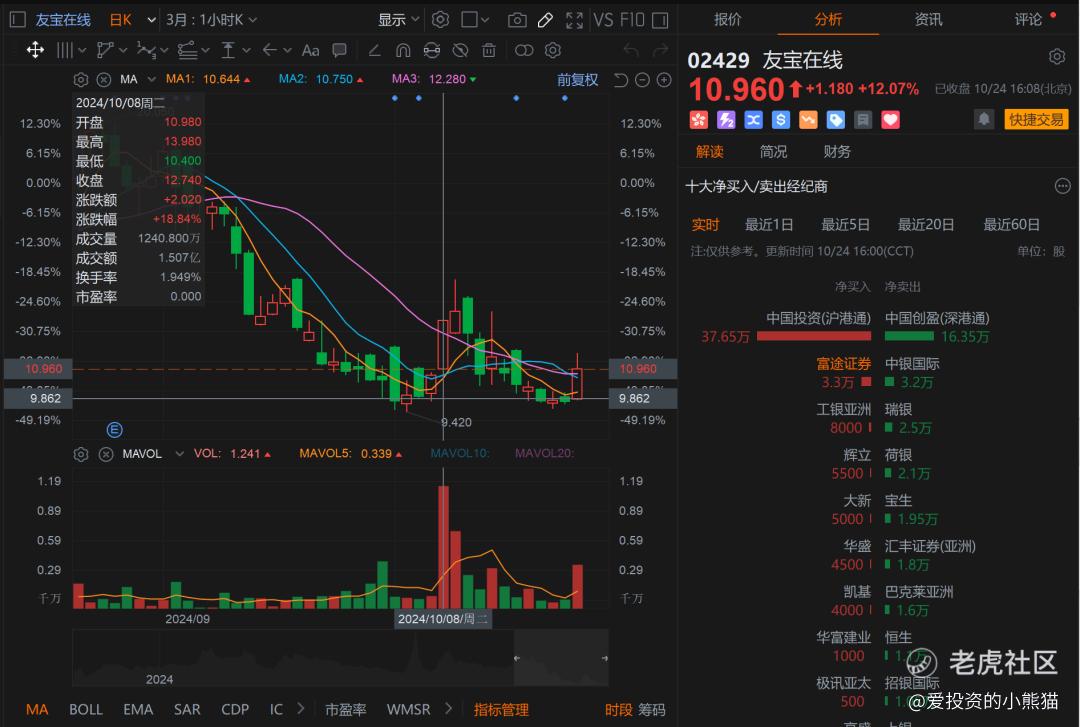Select the price range measure tool
Screen dimensions: 1080x727
pos(228,50)
